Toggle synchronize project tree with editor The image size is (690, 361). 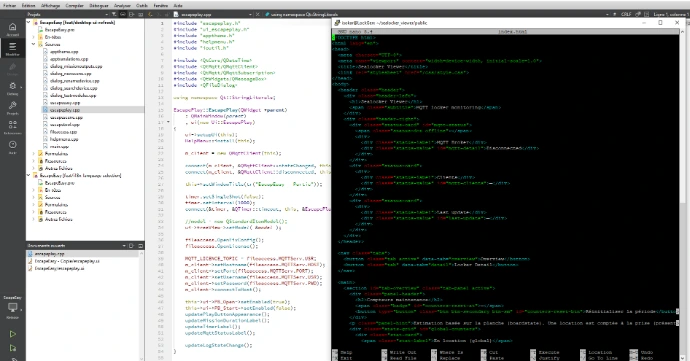[123, 14]
